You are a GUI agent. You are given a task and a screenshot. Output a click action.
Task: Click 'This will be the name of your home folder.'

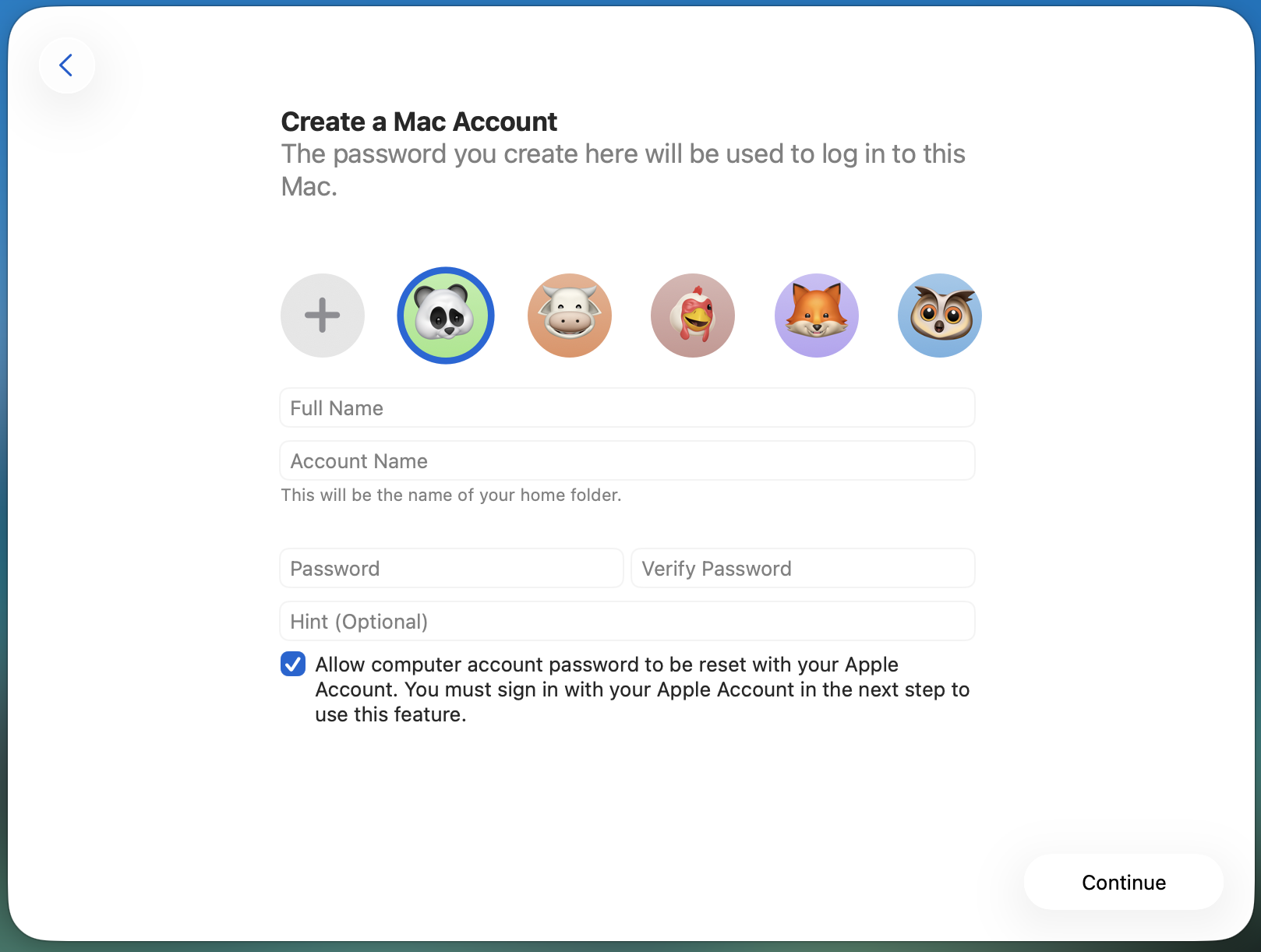[451, 495]
